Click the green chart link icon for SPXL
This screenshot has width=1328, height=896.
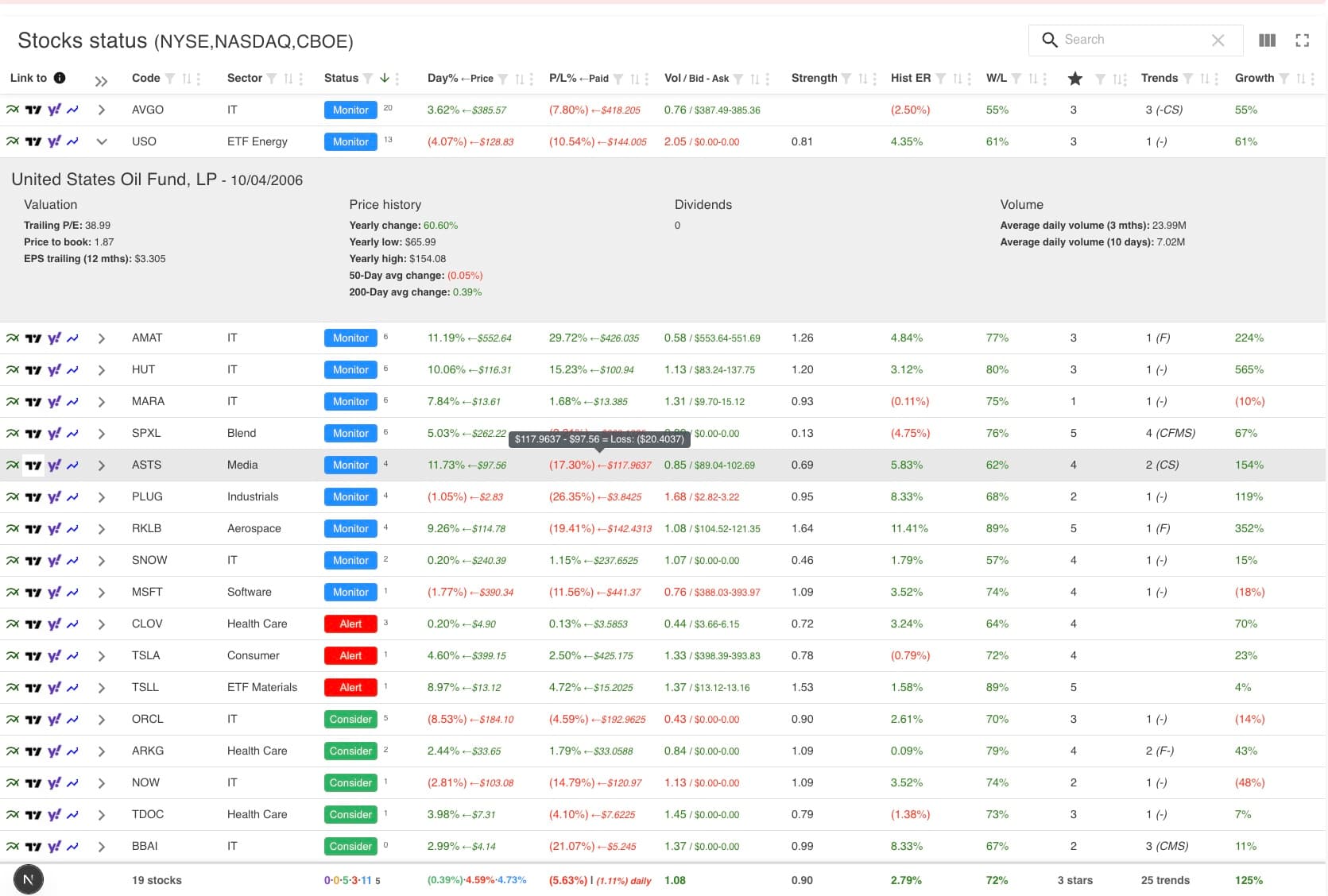13,434
